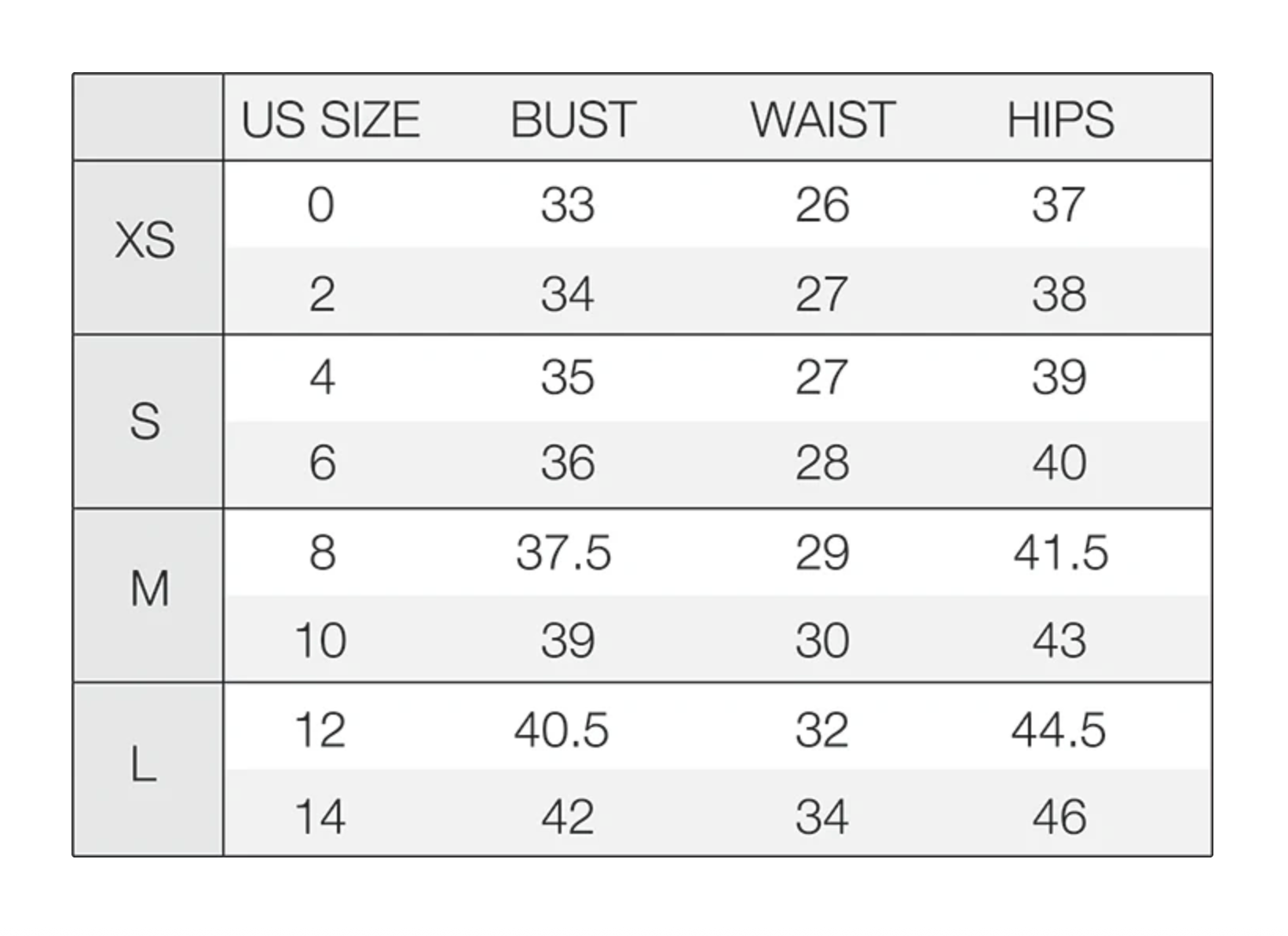Click US size 8 cell

[x=322, y=553]
